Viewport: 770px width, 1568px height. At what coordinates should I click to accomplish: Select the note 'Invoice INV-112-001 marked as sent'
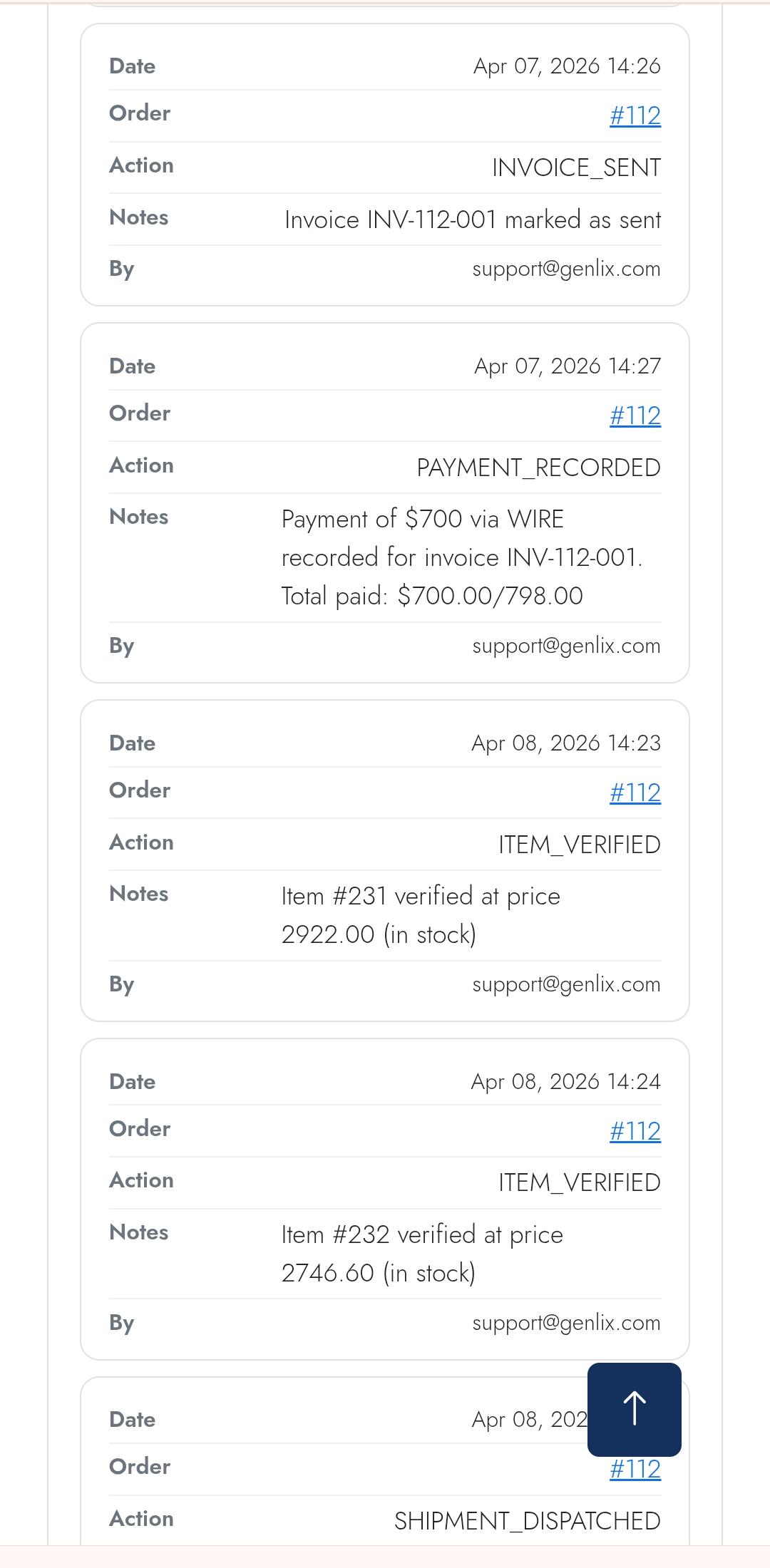point(472,220)
